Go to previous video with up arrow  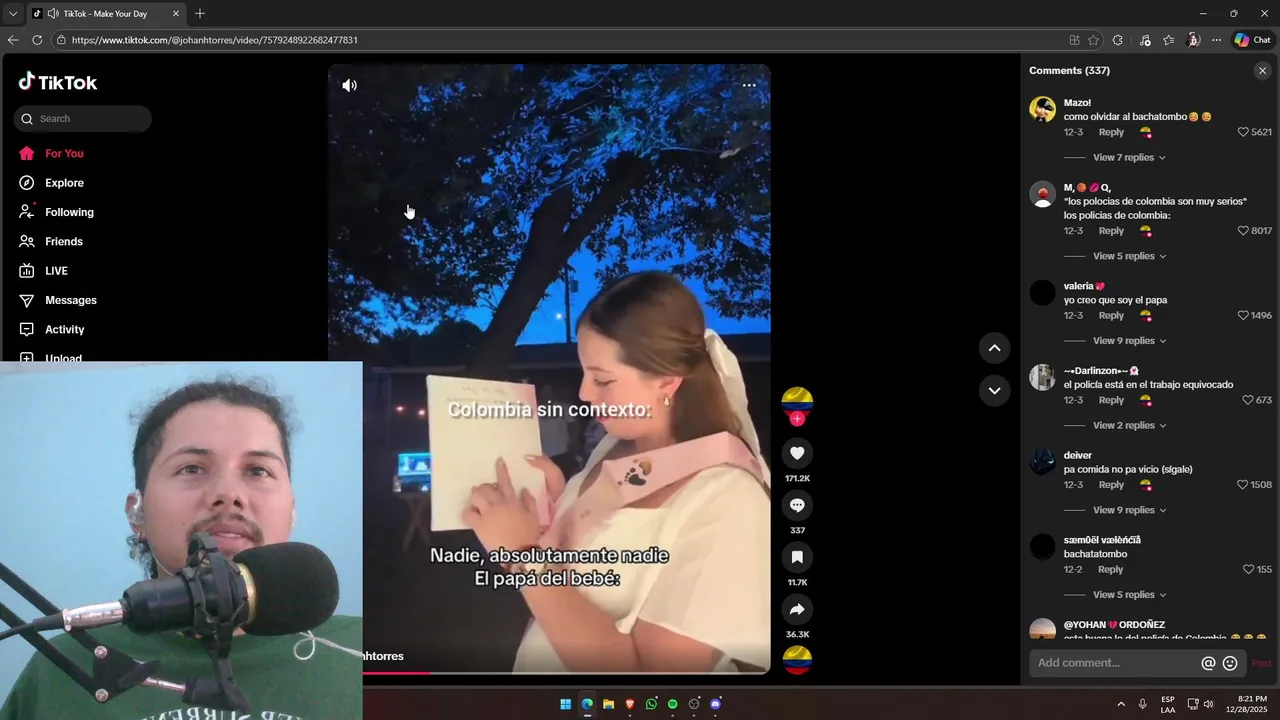tap(994, 348)
